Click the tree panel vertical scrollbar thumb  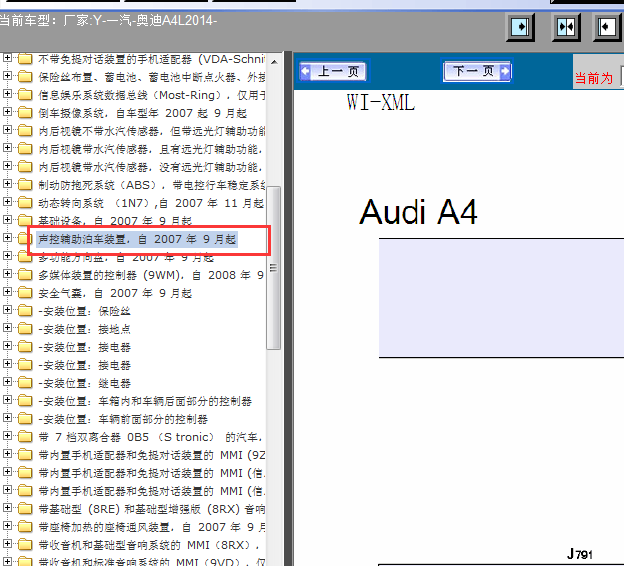[274, 268]
